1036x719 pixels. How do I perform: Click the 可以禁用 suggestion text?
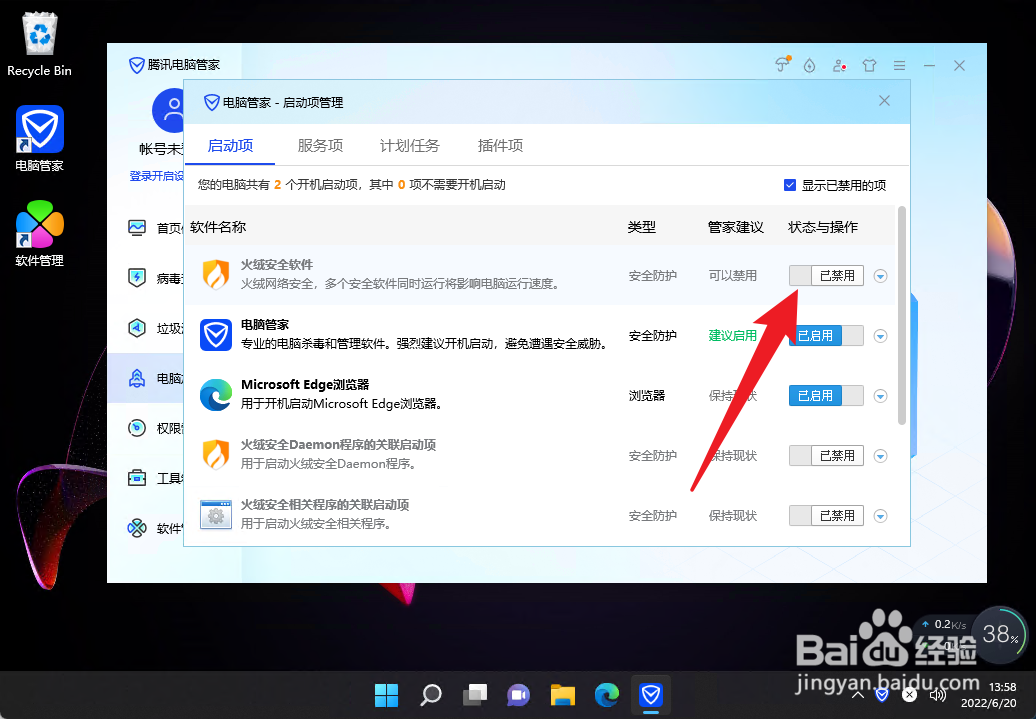click(733, 276)
